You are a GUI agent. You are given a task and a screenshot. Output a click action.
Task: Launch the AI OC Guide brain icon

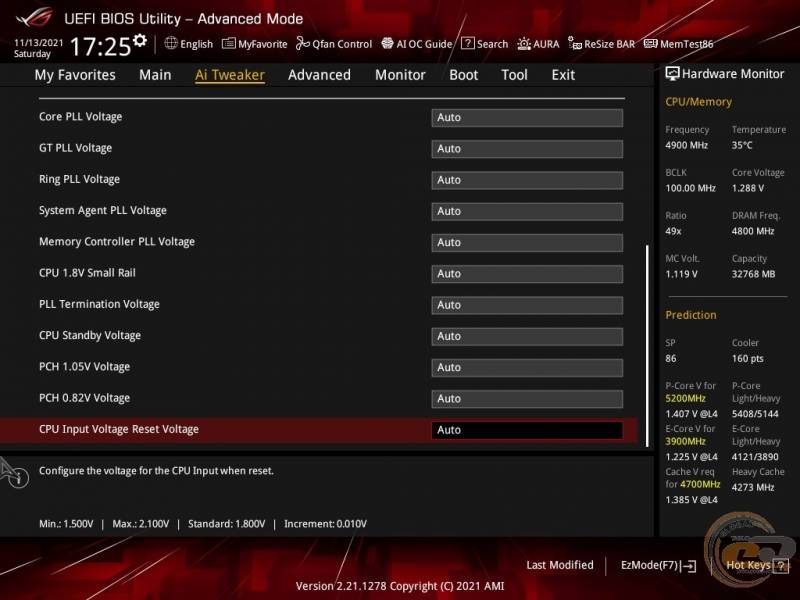click(x=387, y=43)
